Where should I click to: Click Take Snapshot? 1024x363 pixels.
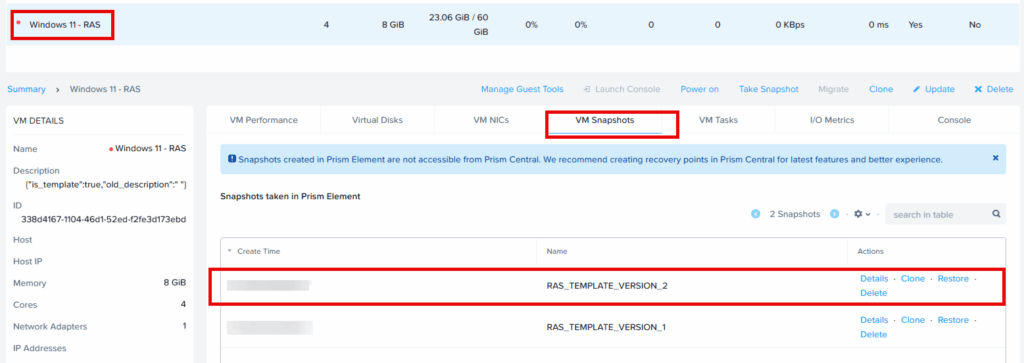[769, 89]
